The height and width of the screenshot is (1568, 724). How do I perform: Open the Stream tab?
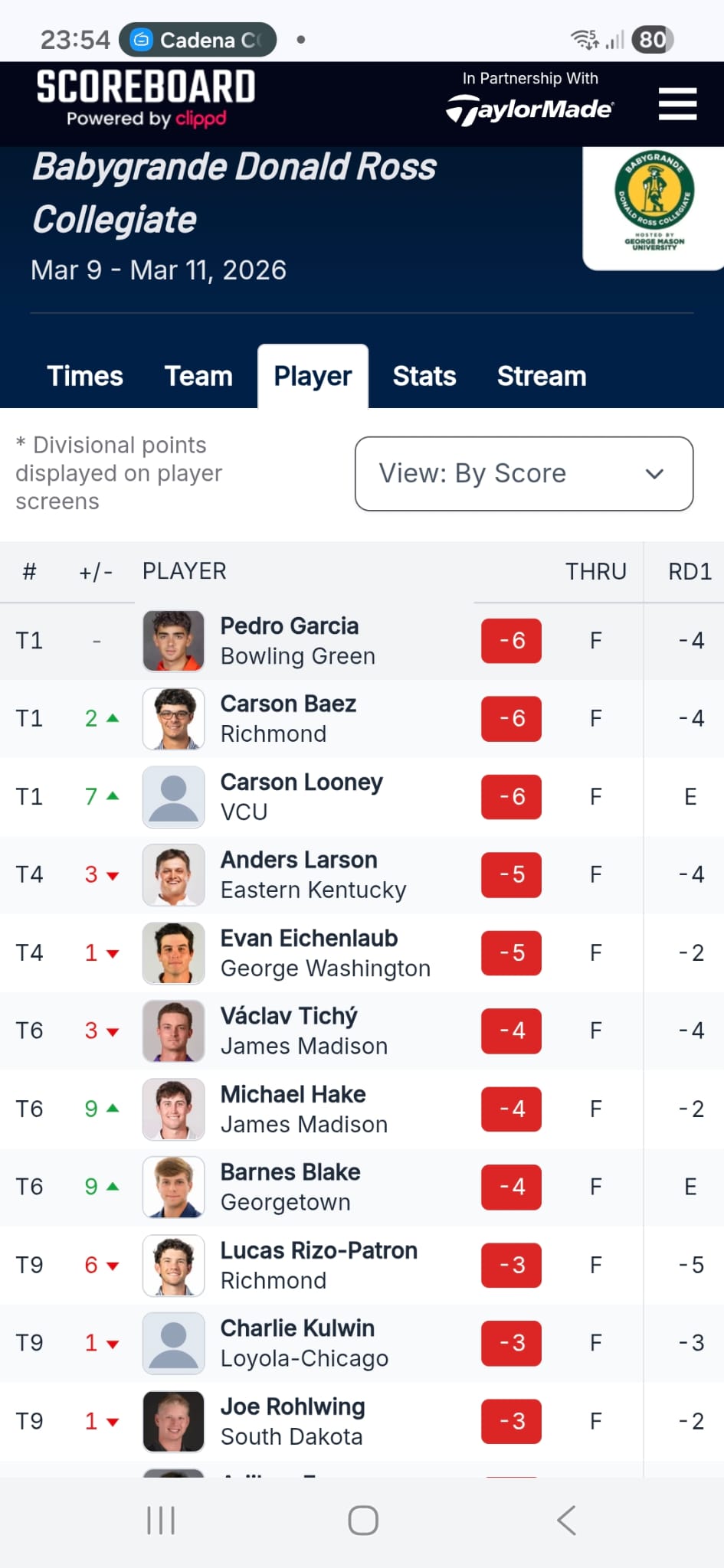542,377
